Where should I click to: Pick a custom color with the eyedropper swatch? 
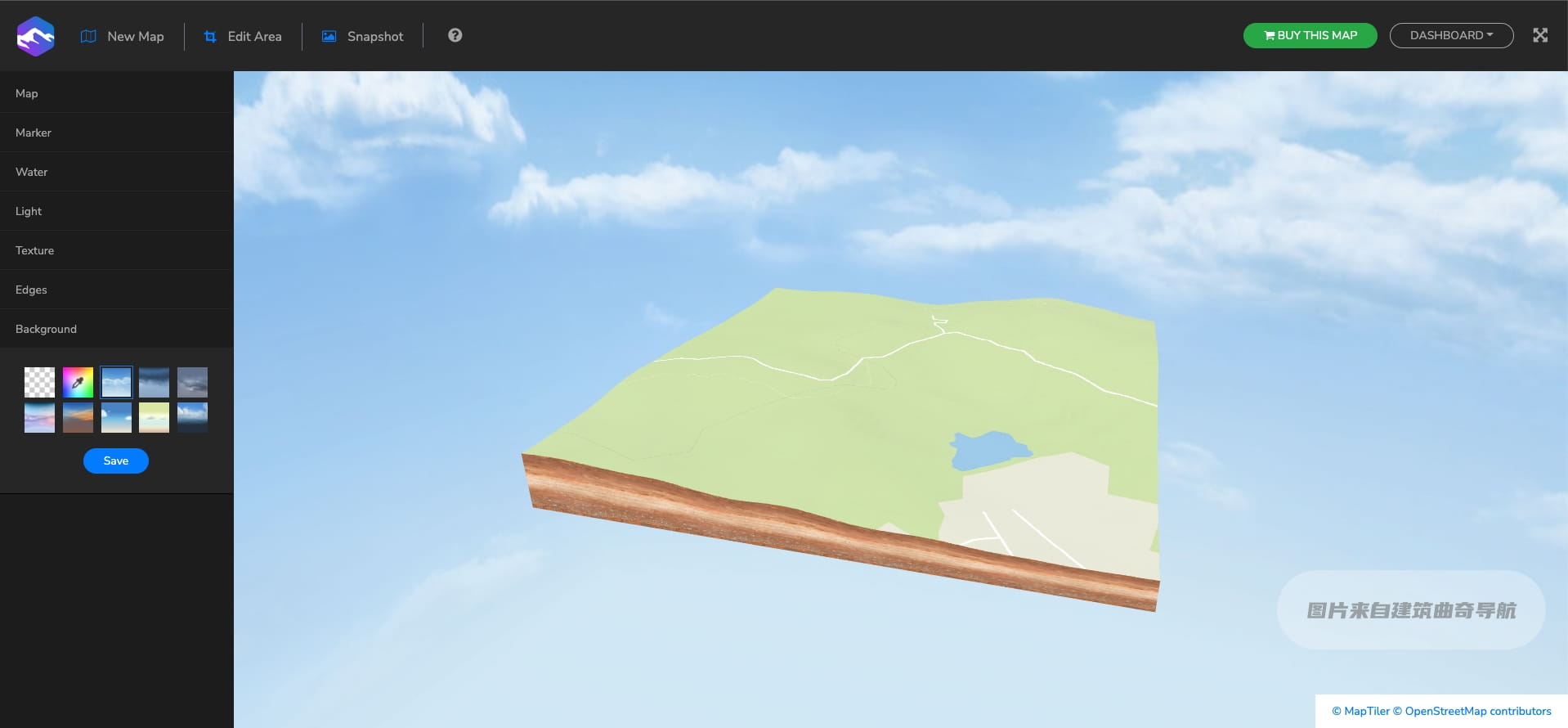78,382
